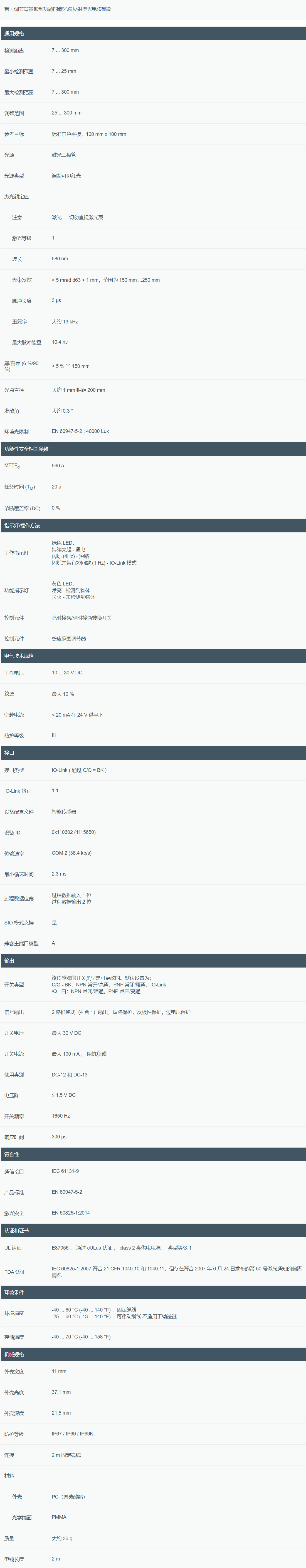Select the switching voltage '最大 30 V DC'
Screen dimensions: 306x1568
click(x=66, y=1033)
